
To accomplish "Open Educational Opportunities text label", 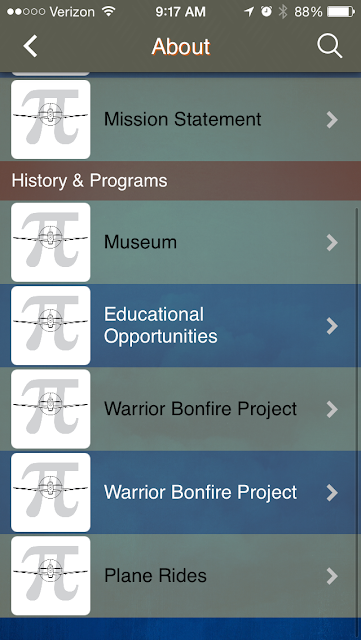I will tap(160, 325).
